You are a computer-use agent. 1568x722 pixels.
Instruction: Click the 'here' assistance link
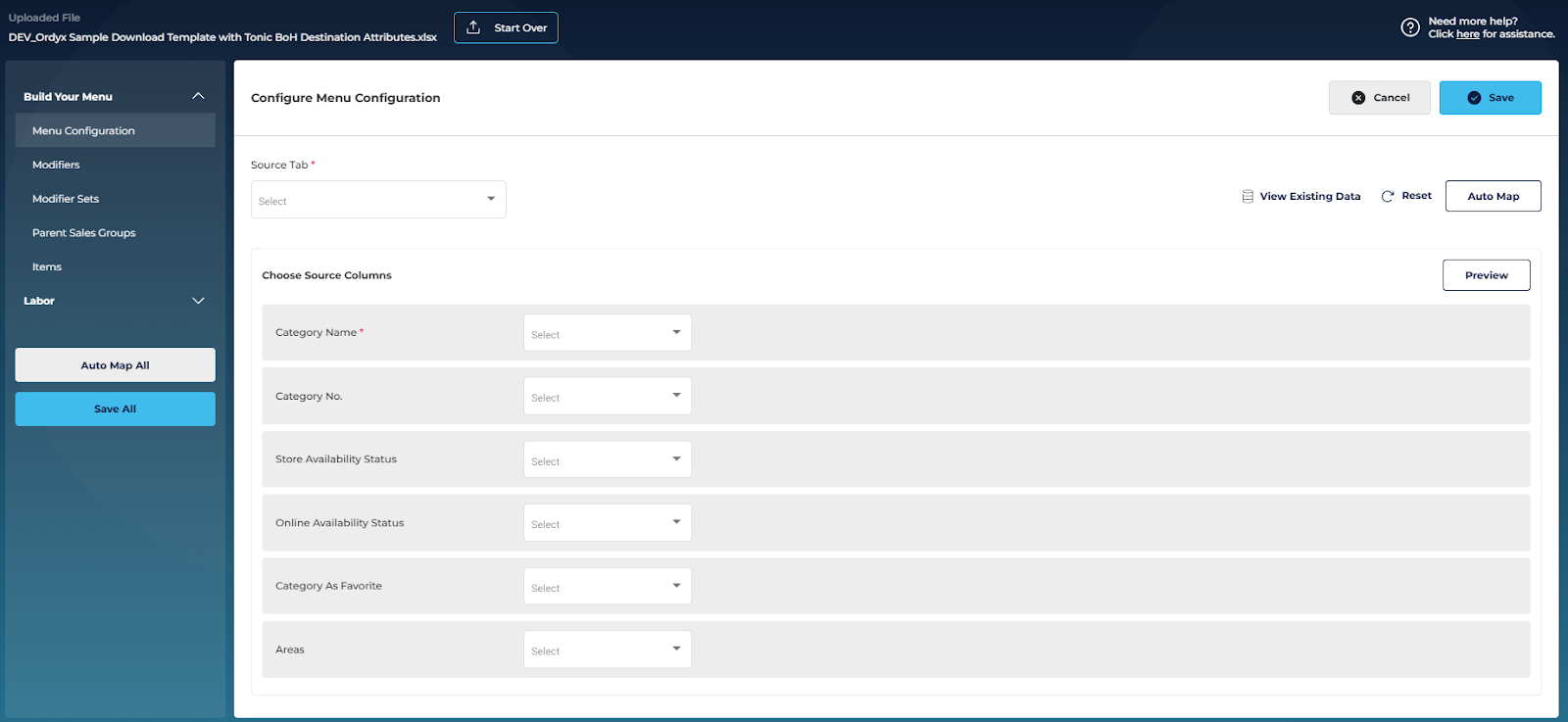pyautogui.click(x=1468, y=34)
